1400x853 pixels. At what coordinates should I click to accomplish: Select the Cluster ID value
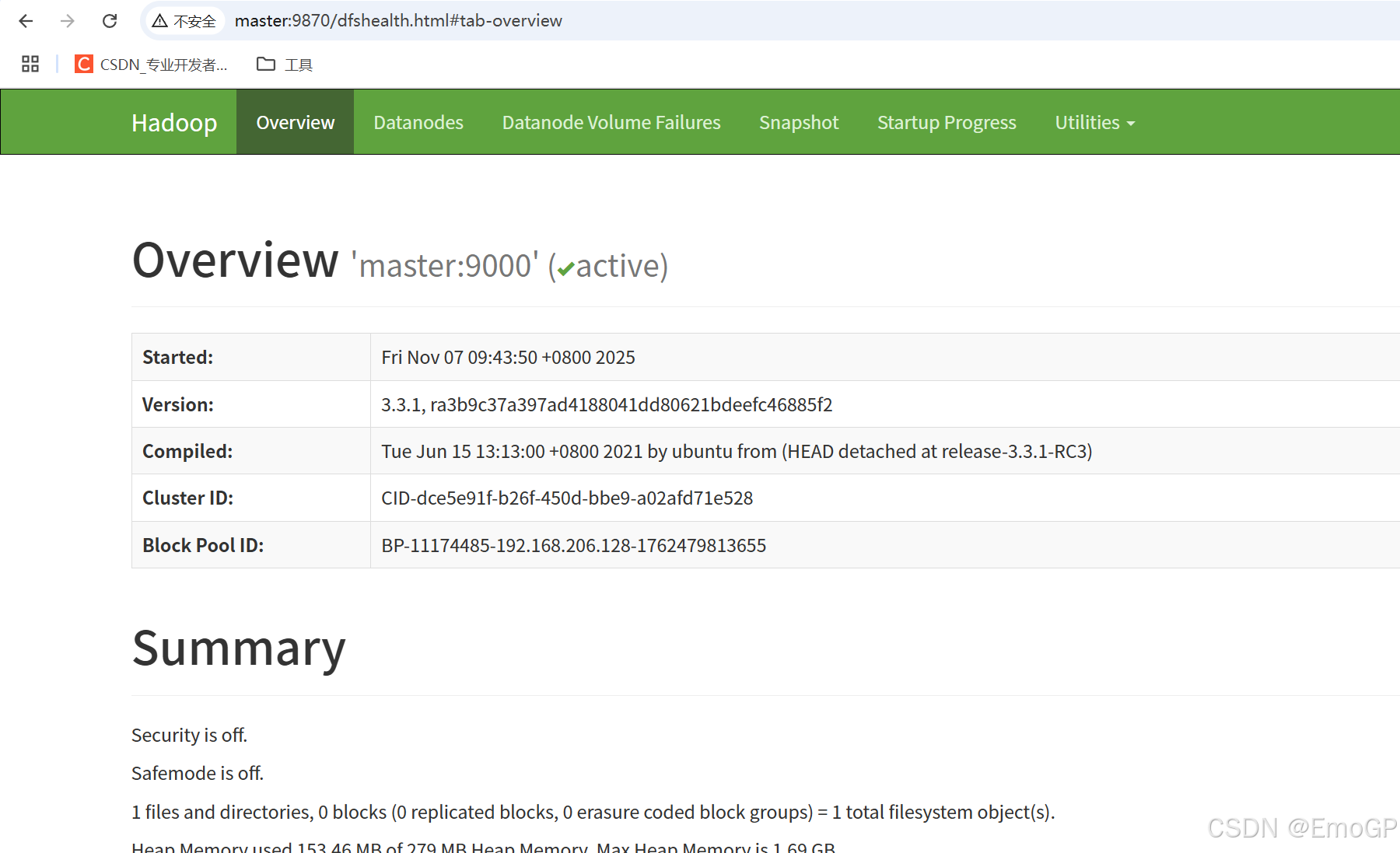coord(567,498)
